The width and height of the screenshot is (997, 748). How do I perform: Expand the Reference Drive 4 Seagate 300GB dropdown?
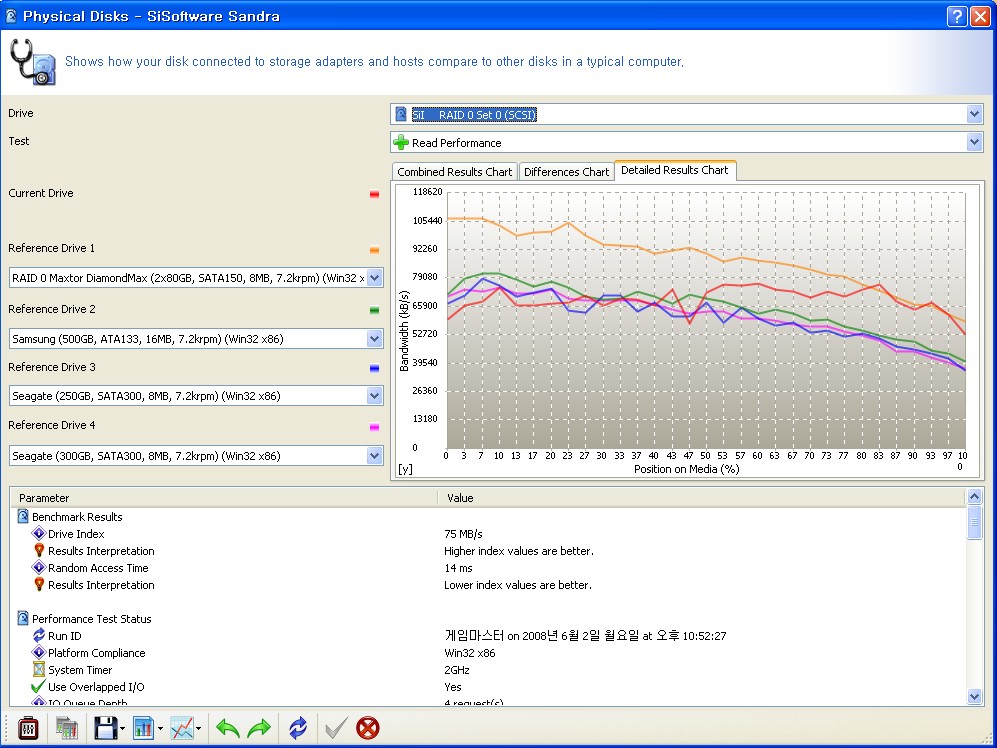(375, 455)
